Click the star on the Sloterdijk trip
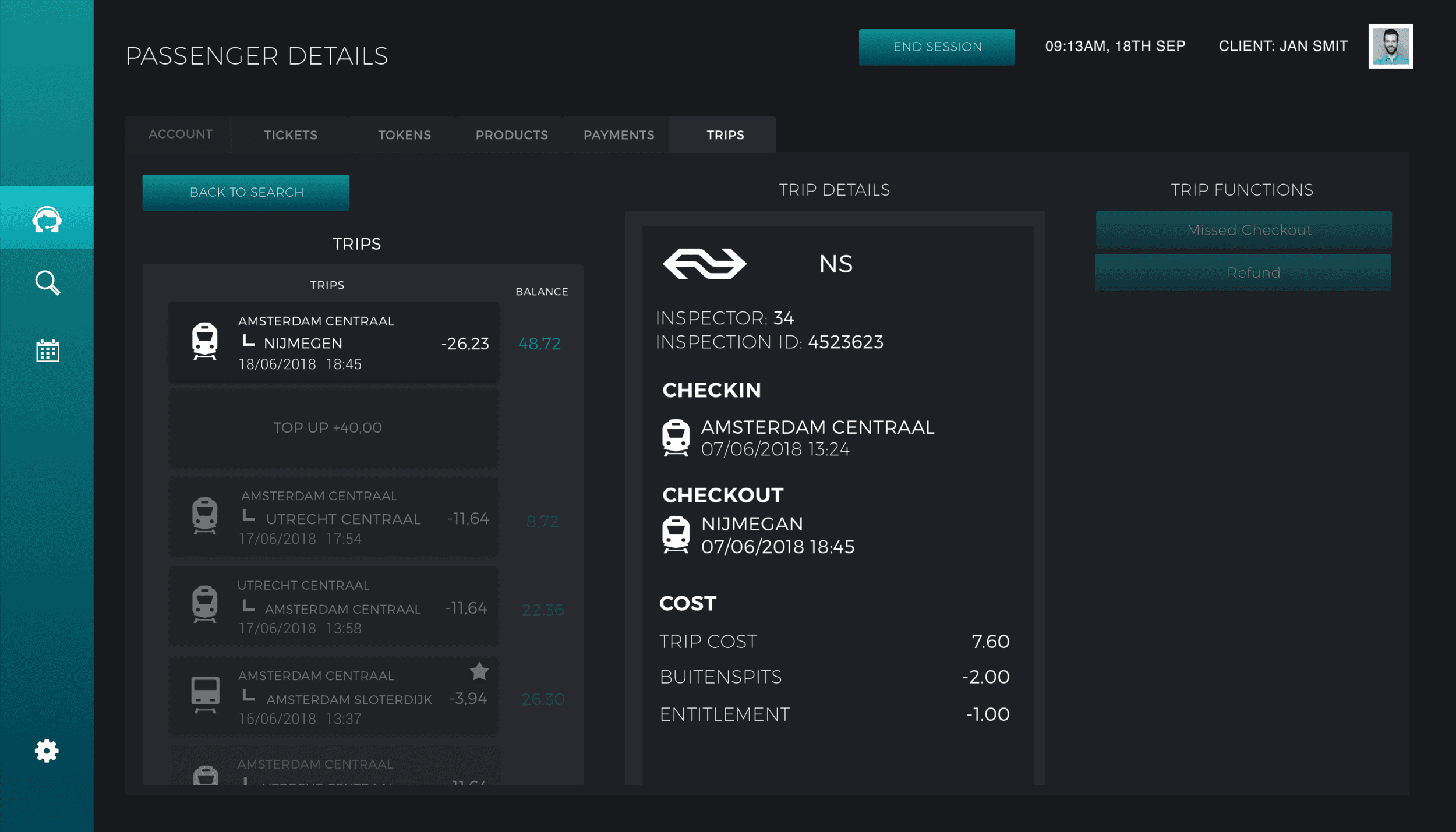This screenshot has width=1456, height=832. (x=479, y=671)
